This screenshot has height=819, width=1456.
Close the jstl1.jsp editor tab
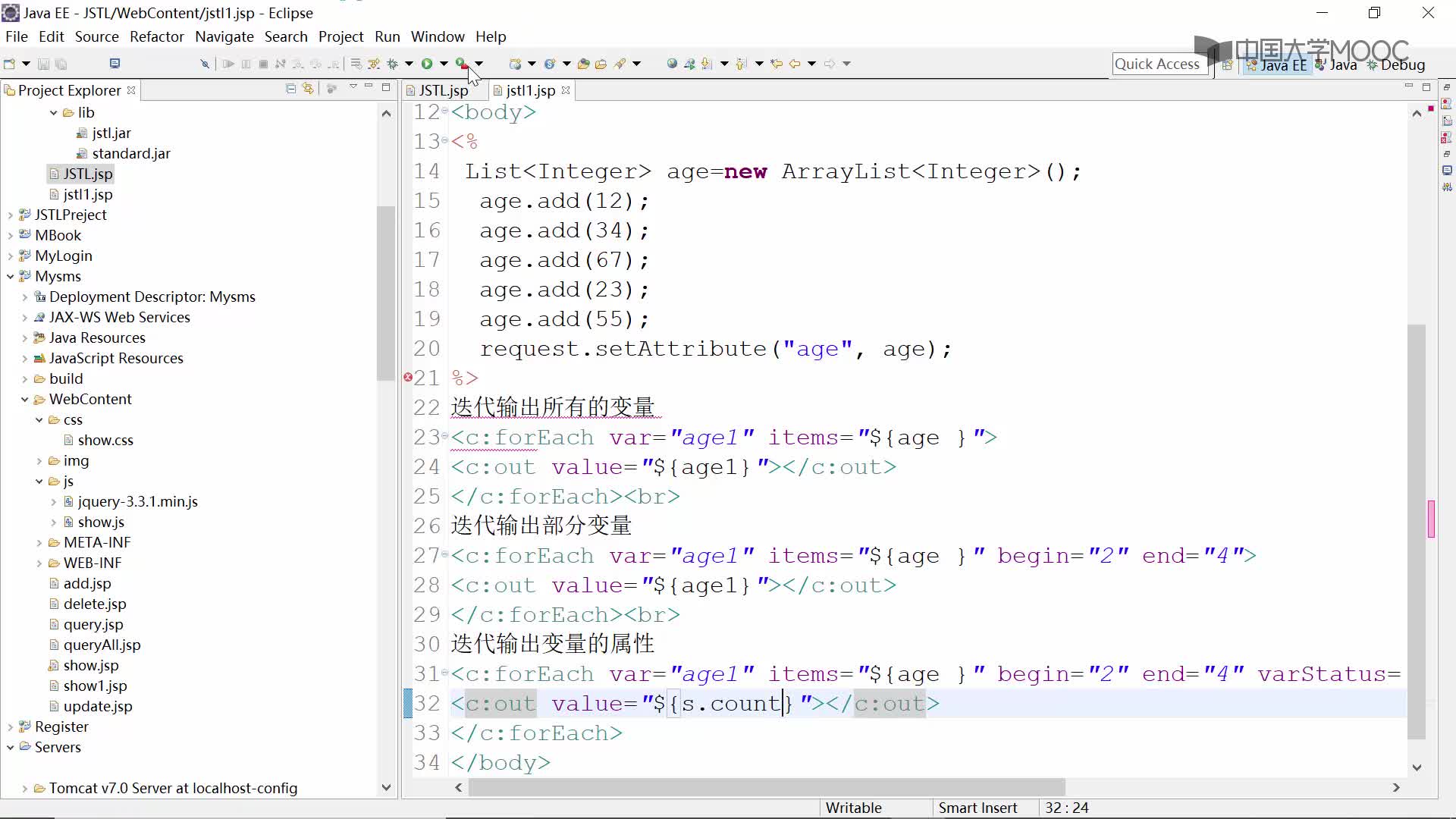(566, 90)
